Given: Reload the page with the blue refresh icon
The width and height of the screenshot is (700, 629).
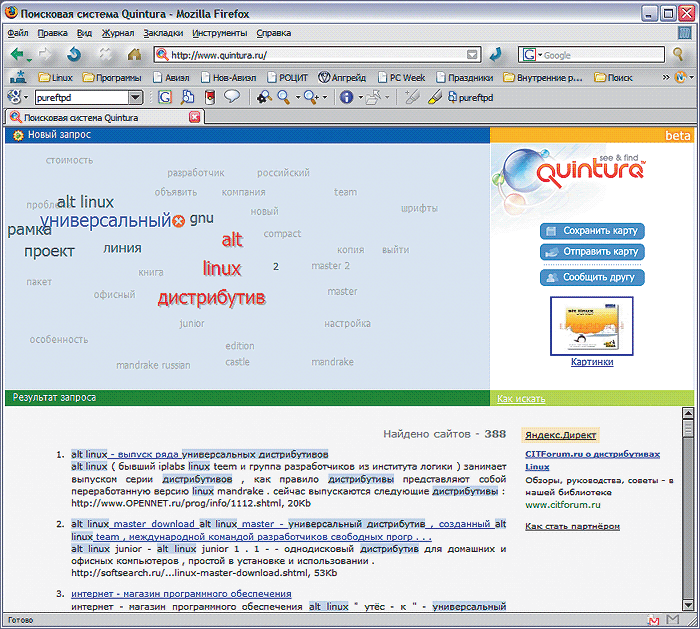Looking at the screenshot, I should click(x=74, y=54).
